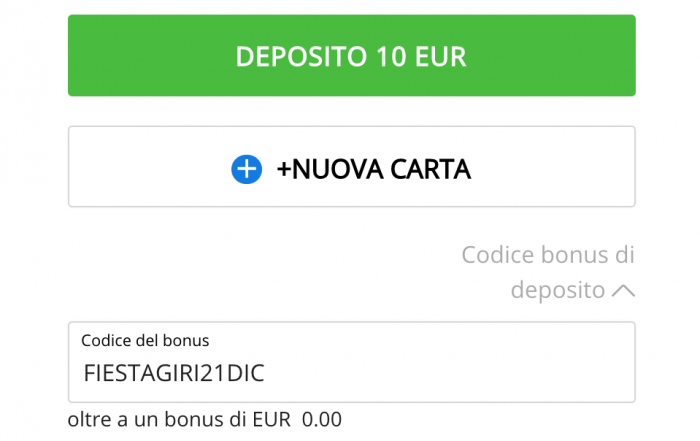Click the entered code FIESTAGIRI21DIC
Screen dimensions: 700x441
[x=174, y=373]
